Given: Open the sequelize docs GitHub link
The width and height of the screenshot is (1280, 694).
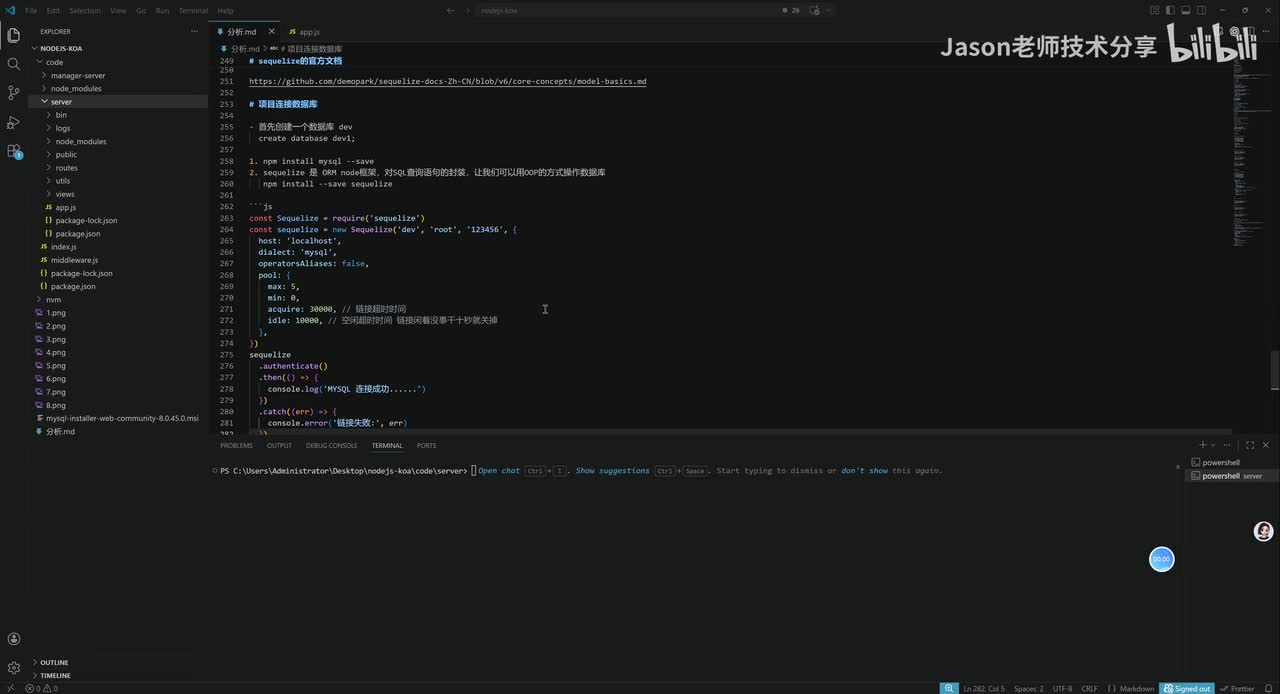Looking at the screenshot, I should (x=448, y=81).
